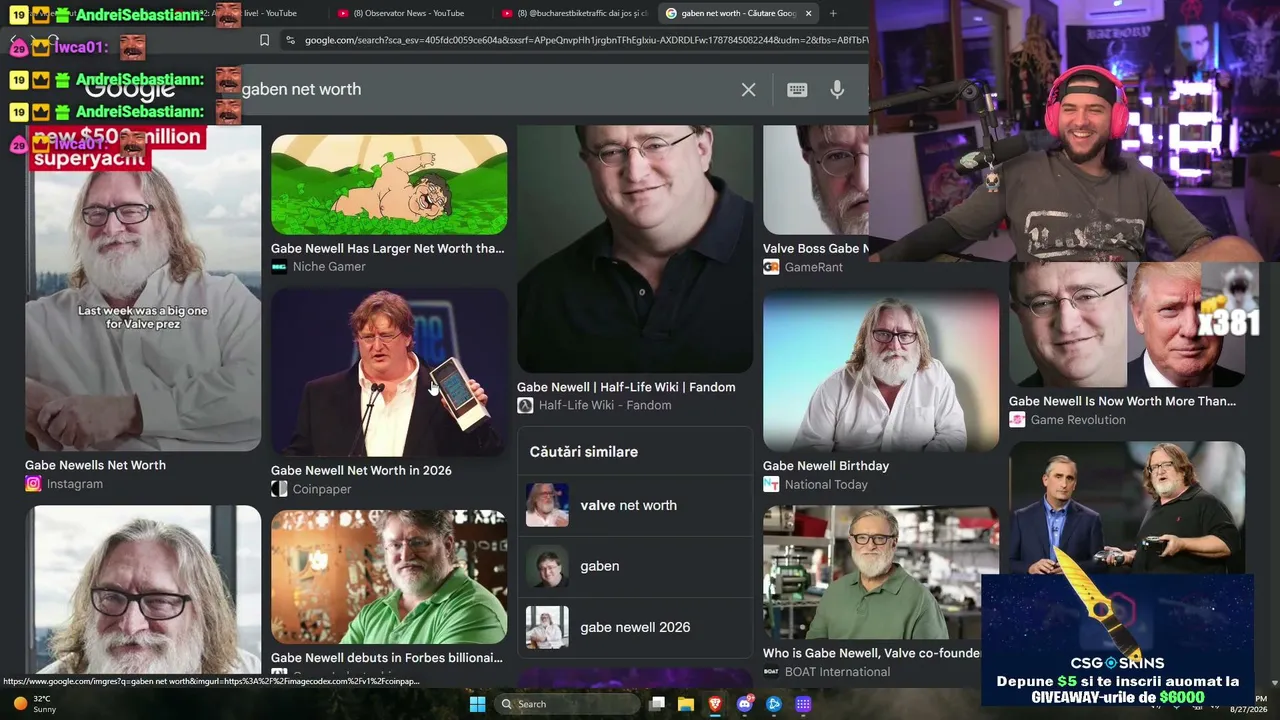Screen dimensions: 1280x720
Task: Click the 'gabe newell 2026' suggestion thumbnail
Action: [547, 627]
